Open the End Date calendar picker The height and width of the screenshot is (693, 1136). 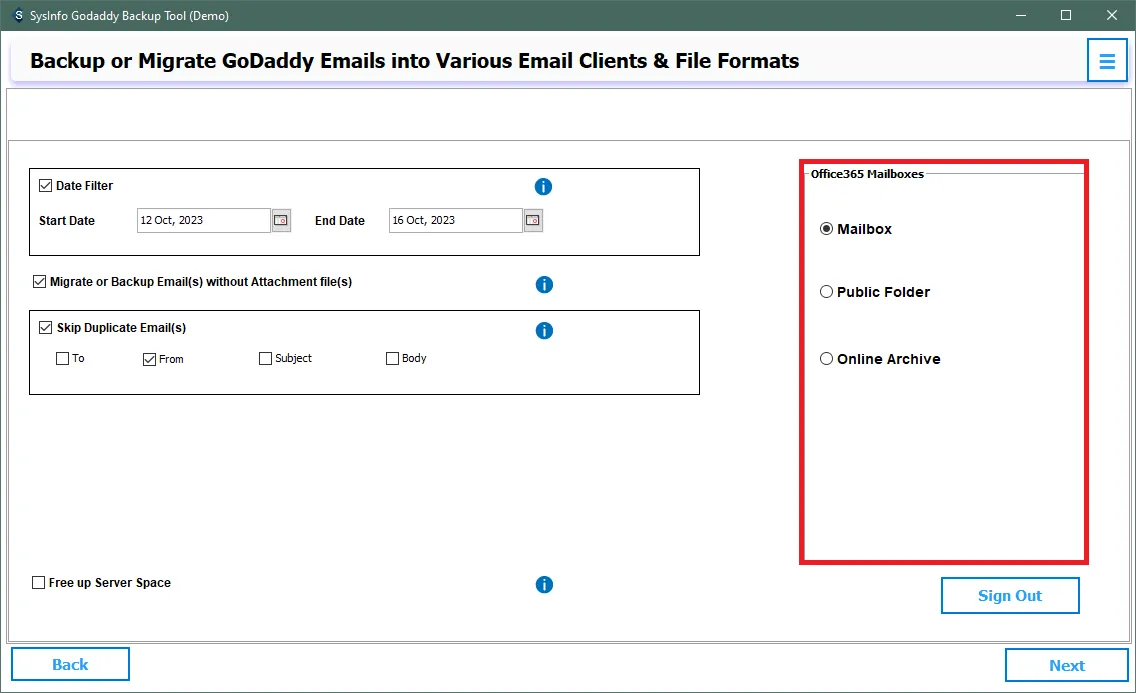(x=533, y=220)
